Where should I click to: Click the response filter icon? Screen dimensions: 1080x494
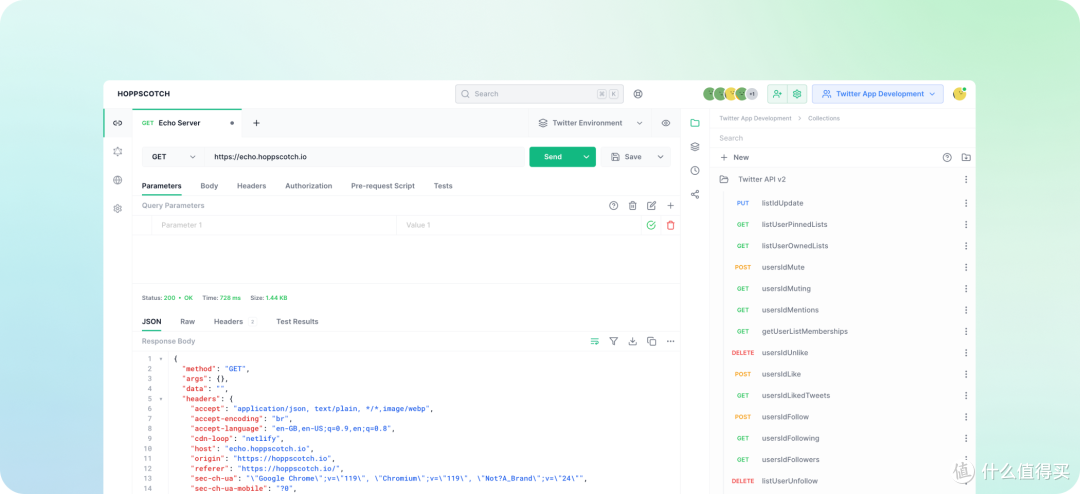[x=614, y=341]
